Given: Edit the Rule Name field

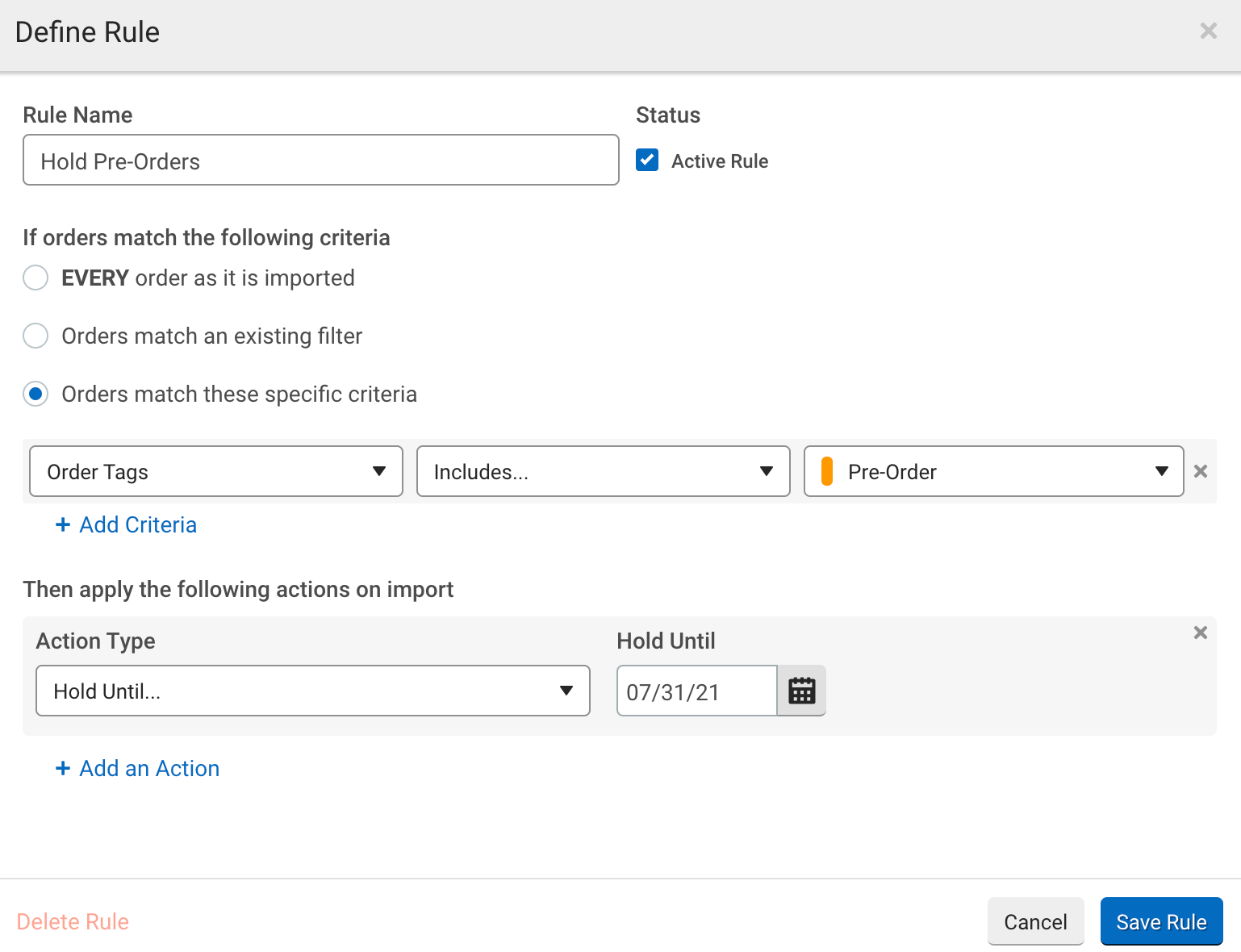Looking at the screenshot, I should click(x=321, y=160).
